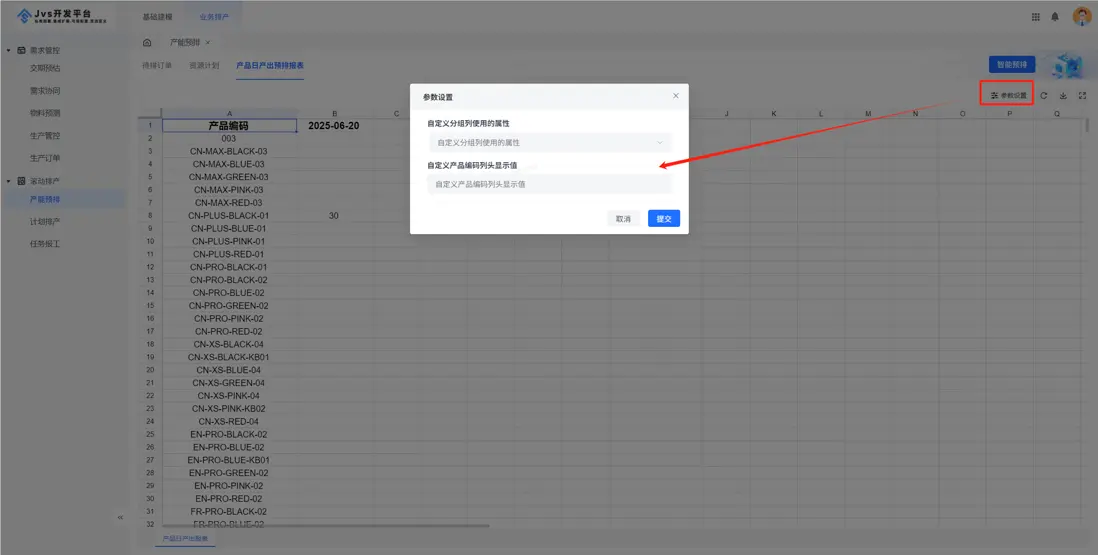Screen dimensions: 1098x555
Task: Focus the 自定义产品编码列头显示值 input field
Action: (x=550, y=184)
